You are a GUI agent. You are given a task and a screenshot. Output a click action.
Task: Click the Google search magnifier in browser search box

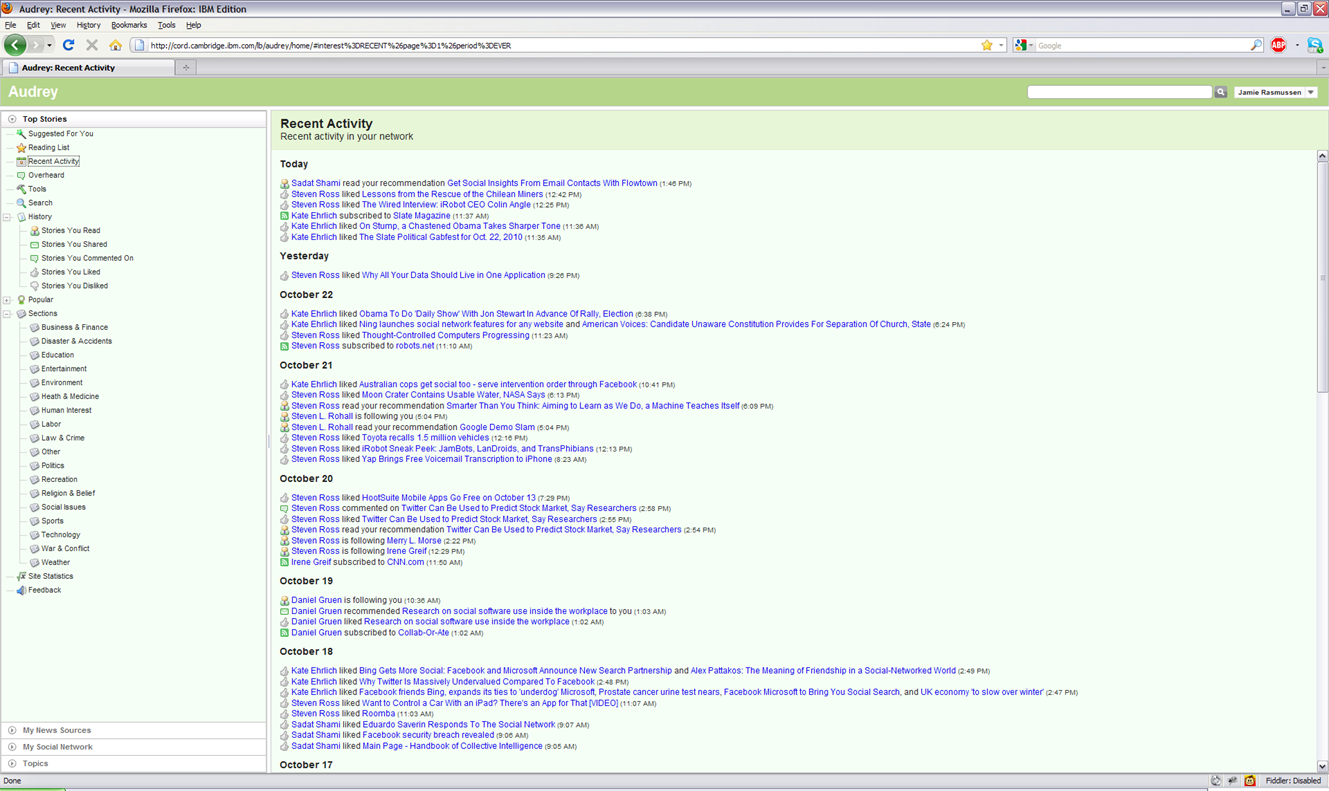(x=1256, y=45)
